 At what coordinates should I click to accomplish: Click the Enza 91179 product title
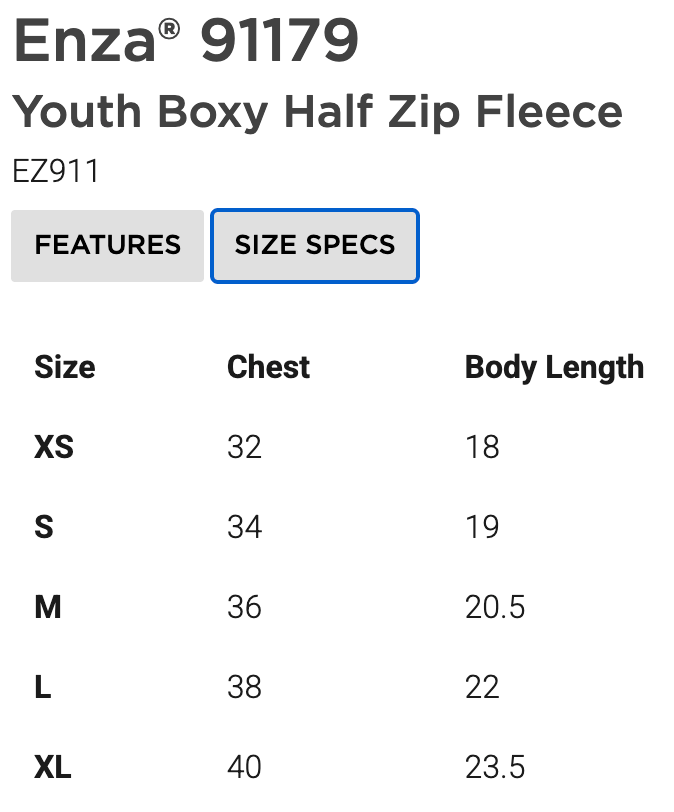click(x=186, y=41)
